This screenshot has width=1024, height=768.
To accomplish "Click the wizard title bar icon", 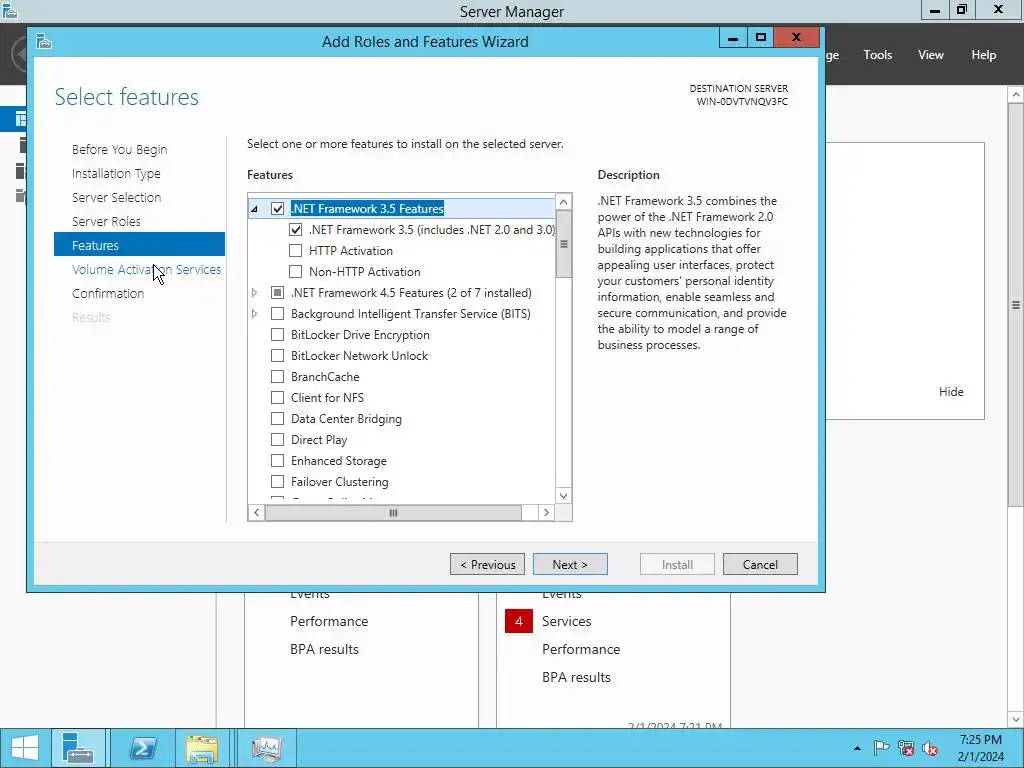I will [x=44, y=42].
